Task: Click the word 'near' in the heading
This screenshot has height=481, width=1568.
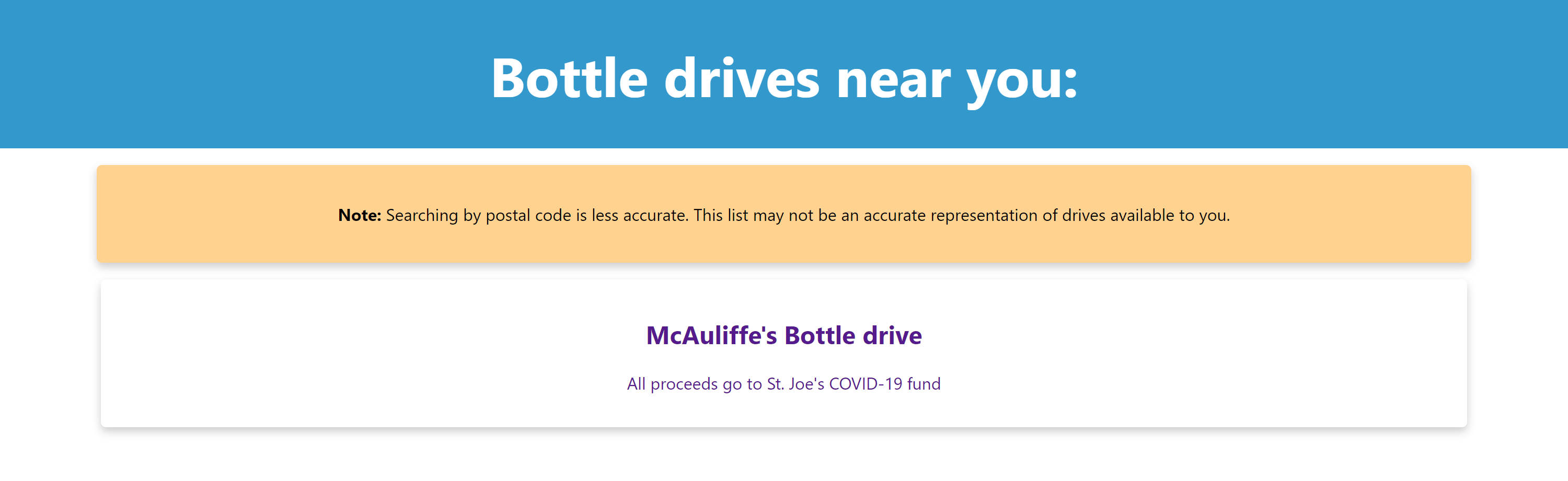Action: click(893, 82)
